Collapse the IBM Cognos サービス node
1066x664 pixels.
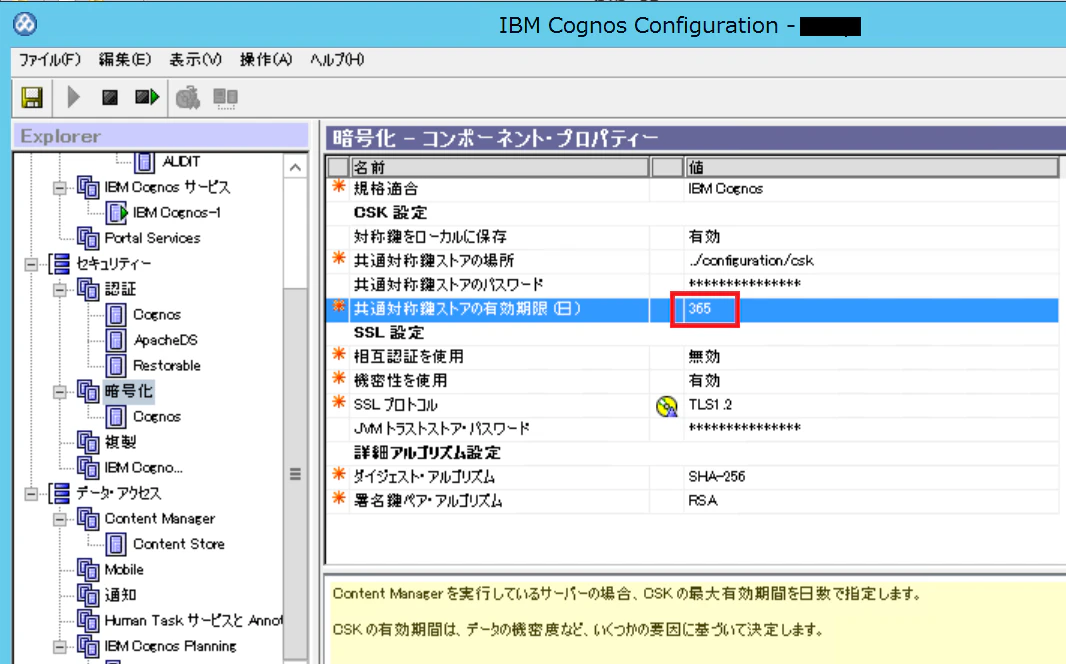60,188
